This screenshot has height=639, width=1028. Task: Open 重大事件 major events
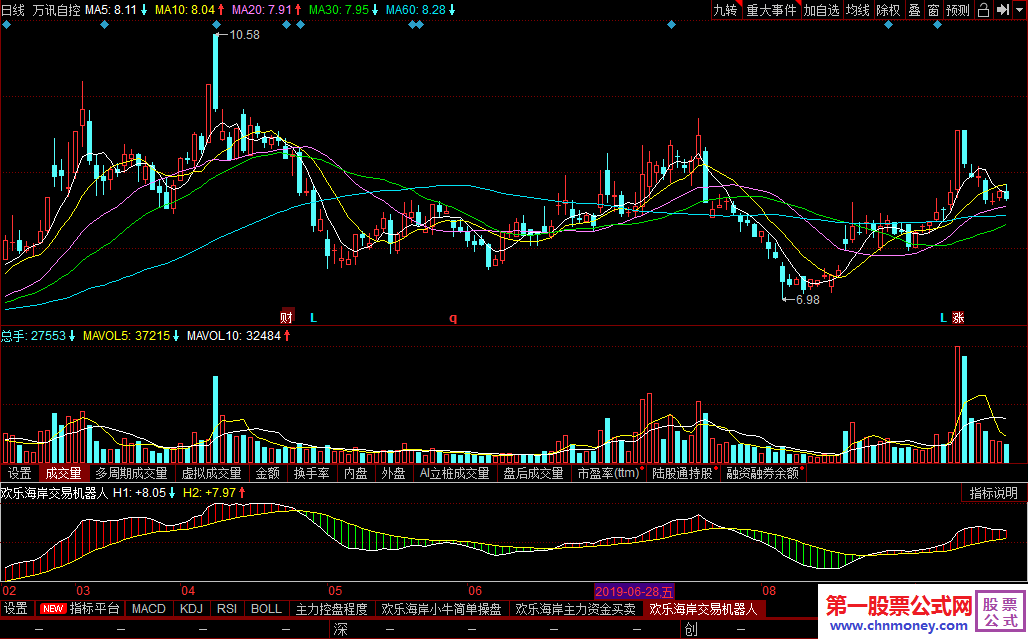click(772, 10)
